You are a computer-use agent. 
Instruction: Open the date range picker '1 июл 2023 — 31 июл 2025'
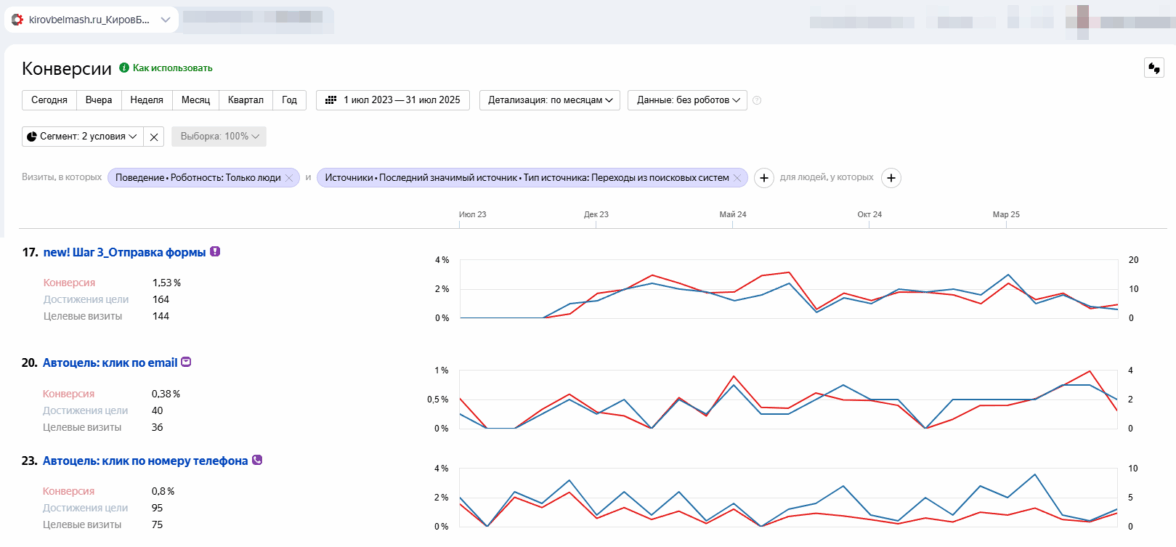pos(393,100)
